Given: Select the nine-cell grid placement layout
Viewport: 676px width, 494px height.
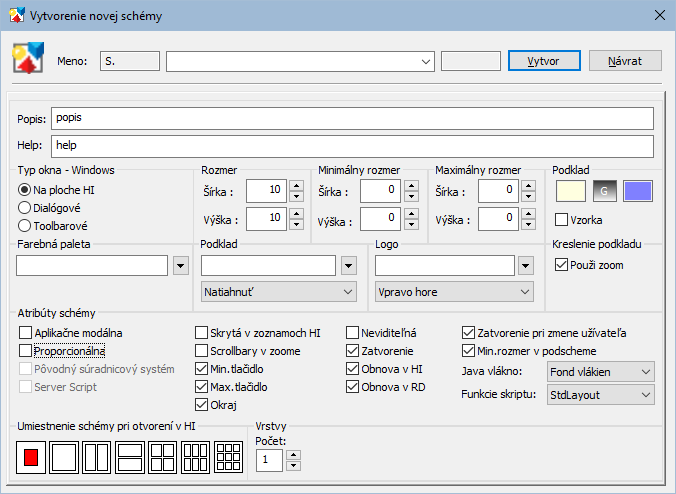Looking at the screenshot, I should click(229, 457).
